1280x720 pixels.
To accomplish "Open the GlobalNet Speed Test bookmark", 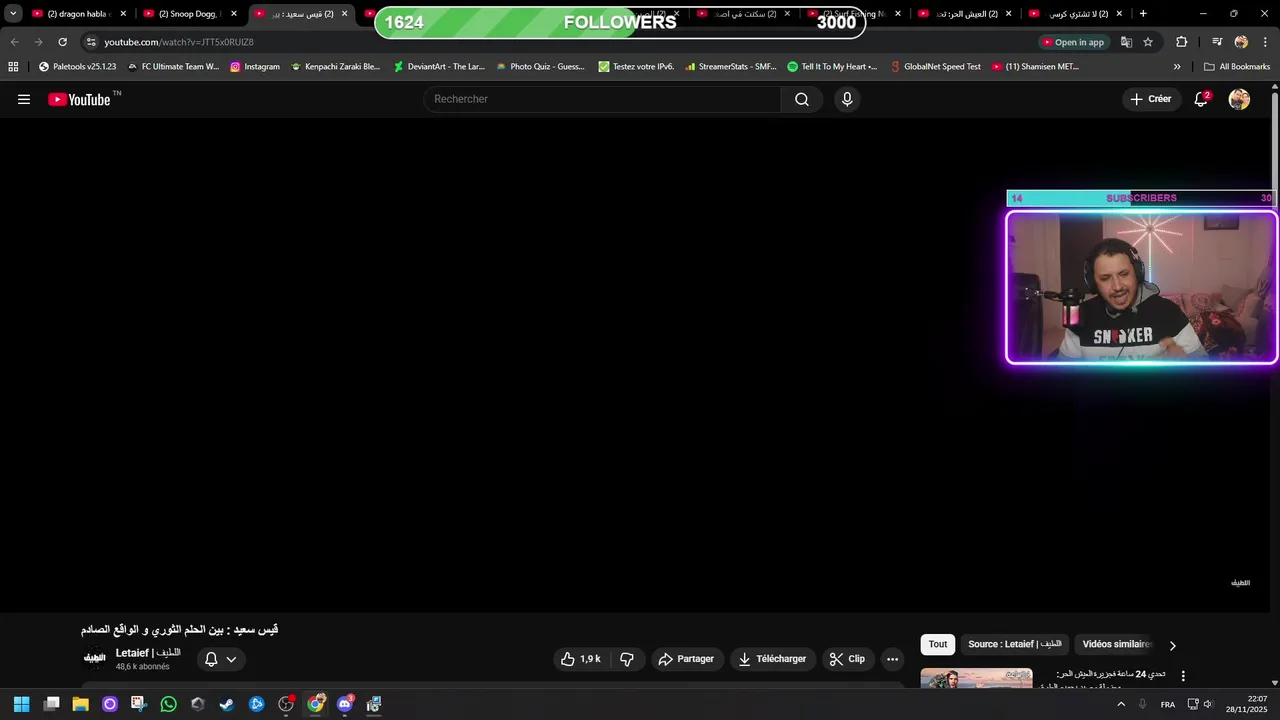I will click(936, 67).
